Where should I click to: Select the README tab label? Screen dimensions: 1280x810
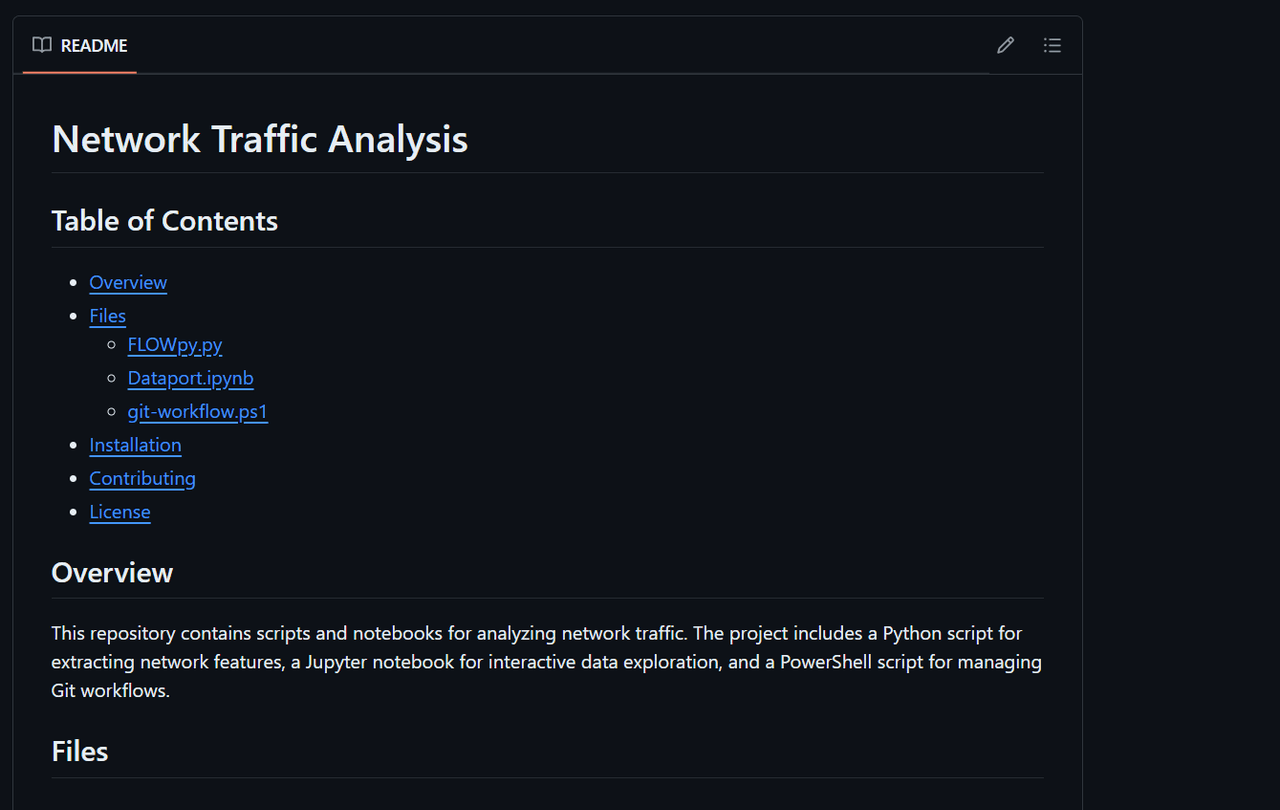94,46
